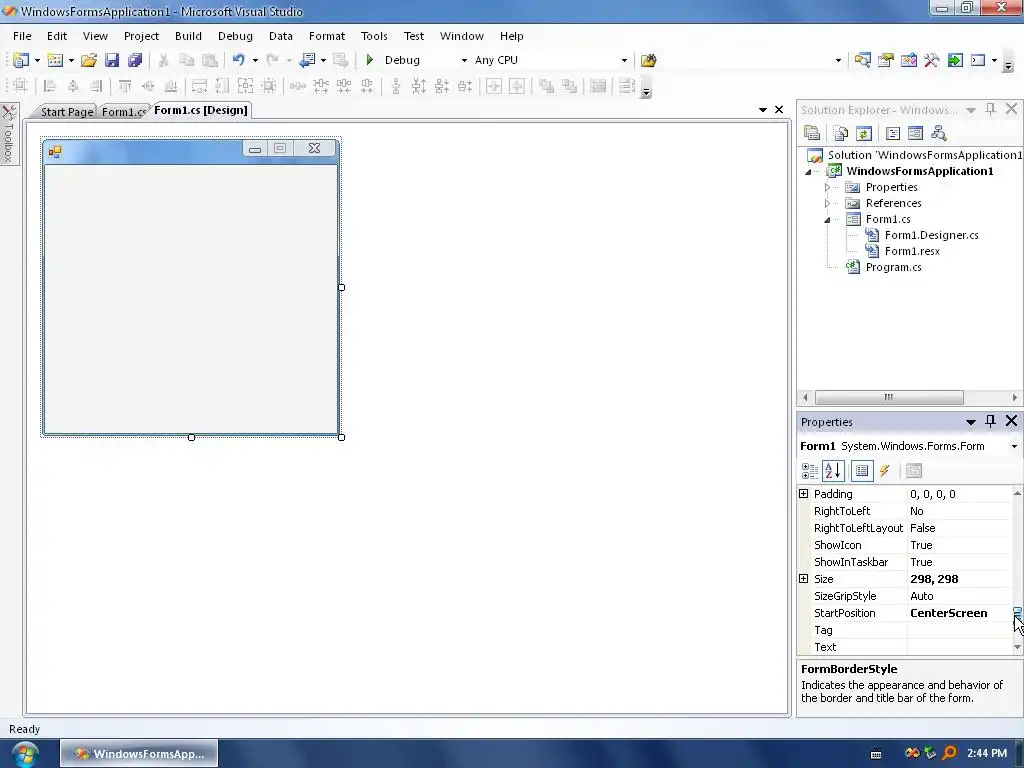Viewport: 1024px width, 768px height.
Task: Expand the Properties node in Solution Explorer
Action: (x=827, y=187)
